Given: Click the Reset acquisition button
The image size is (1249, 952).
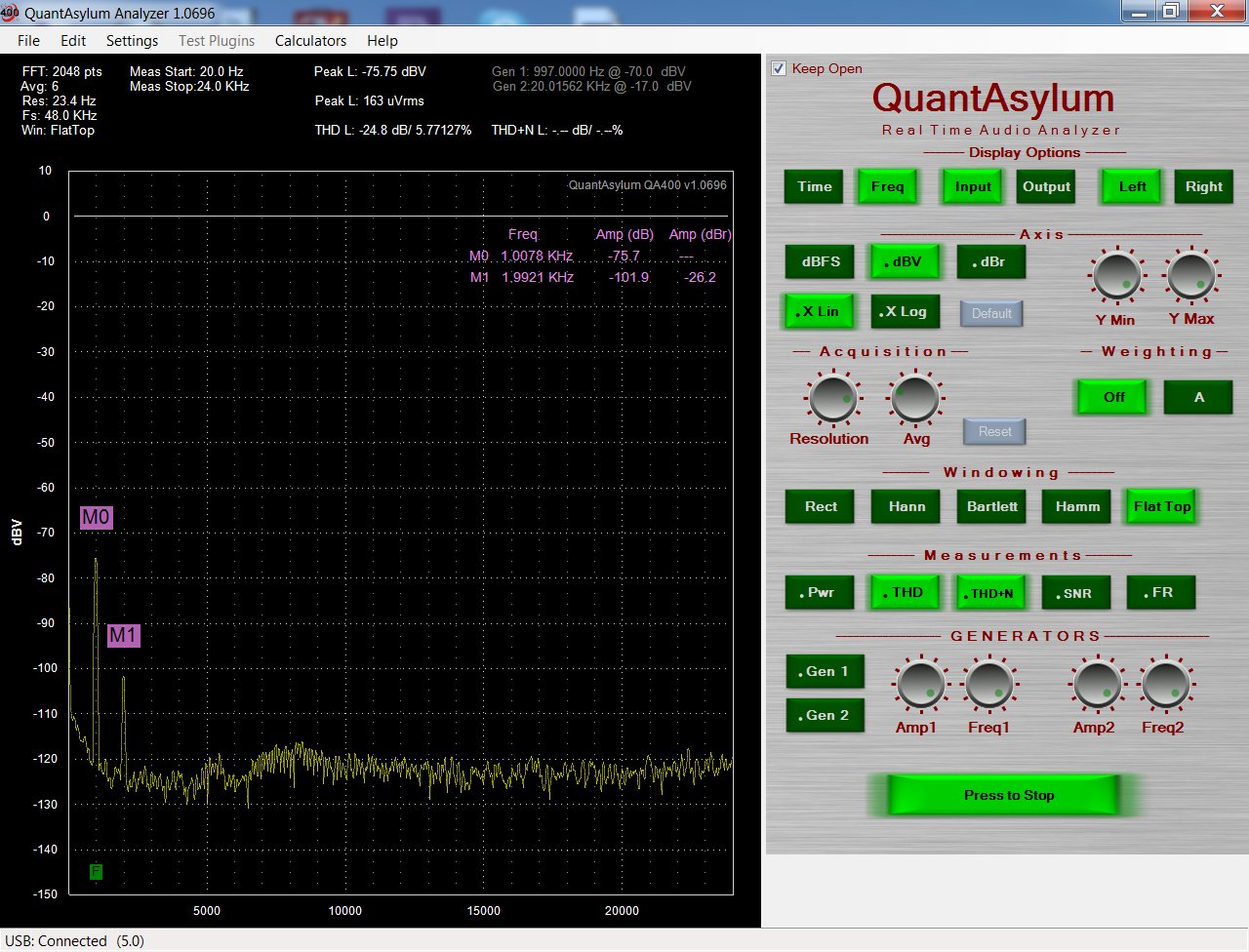Looking at the screenshot, I should click(994, 432).
